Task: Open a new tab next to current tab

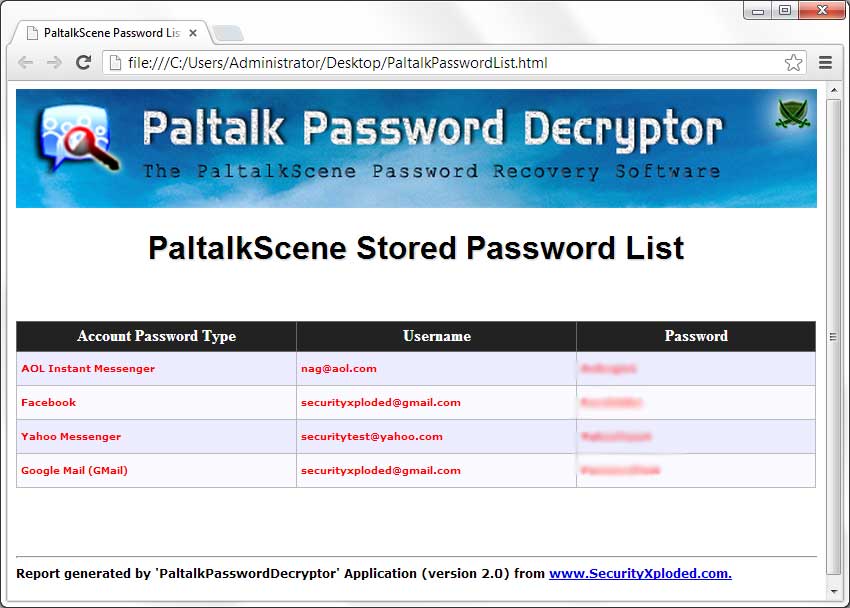Action: pyautogui.click(x=228, y=34)
